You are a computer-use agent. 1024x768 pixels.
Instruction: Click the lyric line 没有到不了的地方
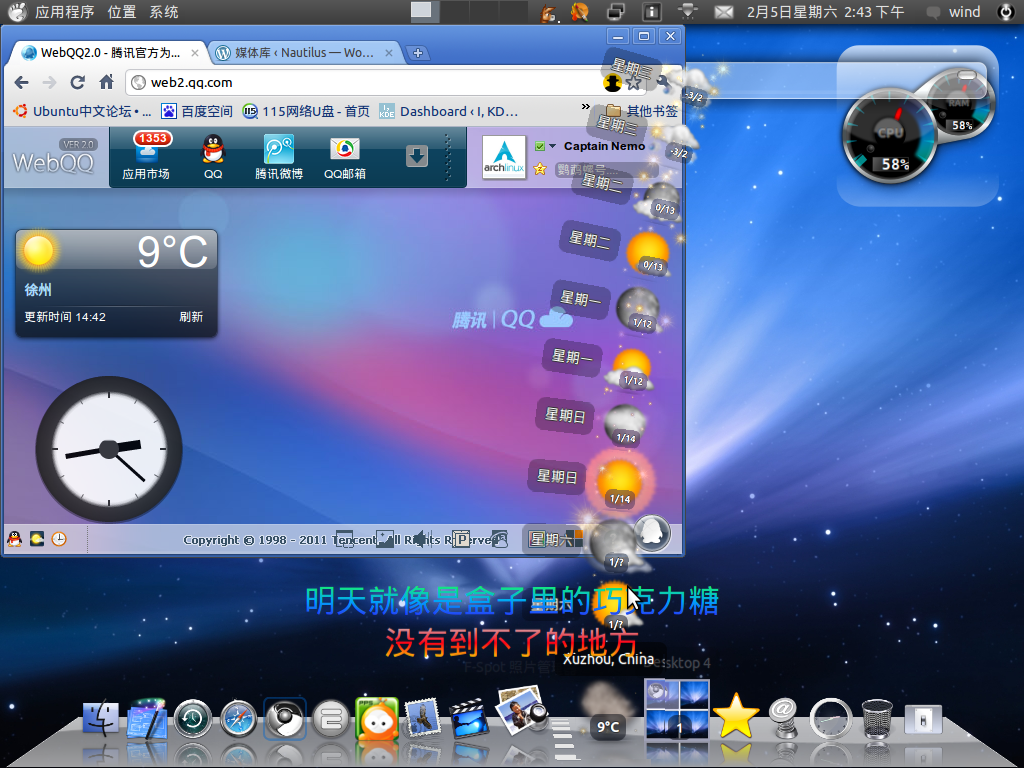pyautogui.click(x=511, y=643)
